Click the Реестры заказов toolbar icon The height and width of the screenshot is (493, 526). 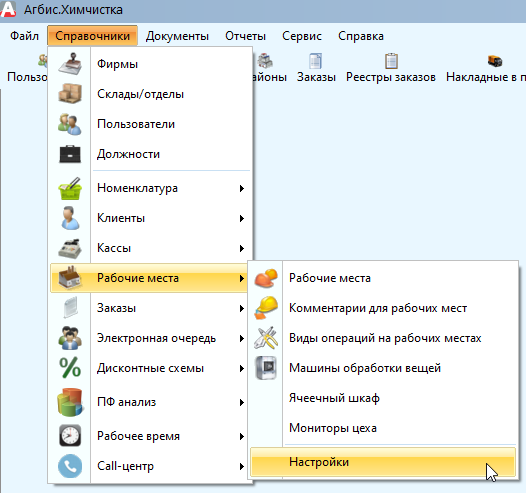tap(391, 61)
